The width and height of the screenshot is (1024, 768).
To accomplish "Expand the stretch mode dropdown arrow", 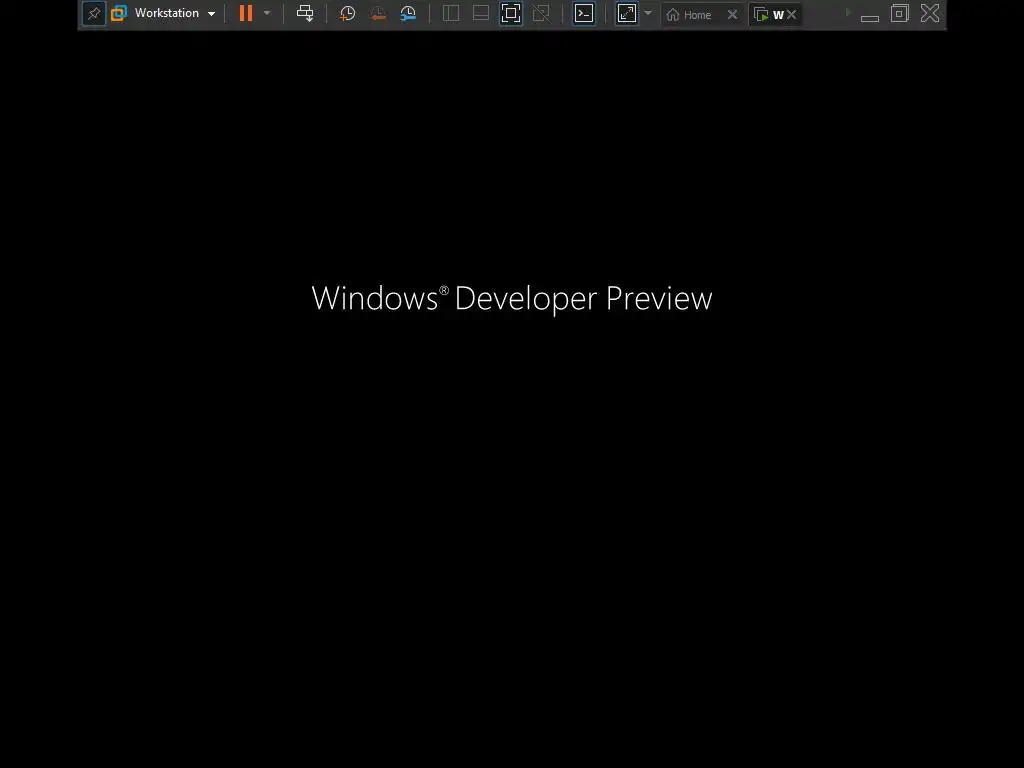I will [x=648, y=13].
